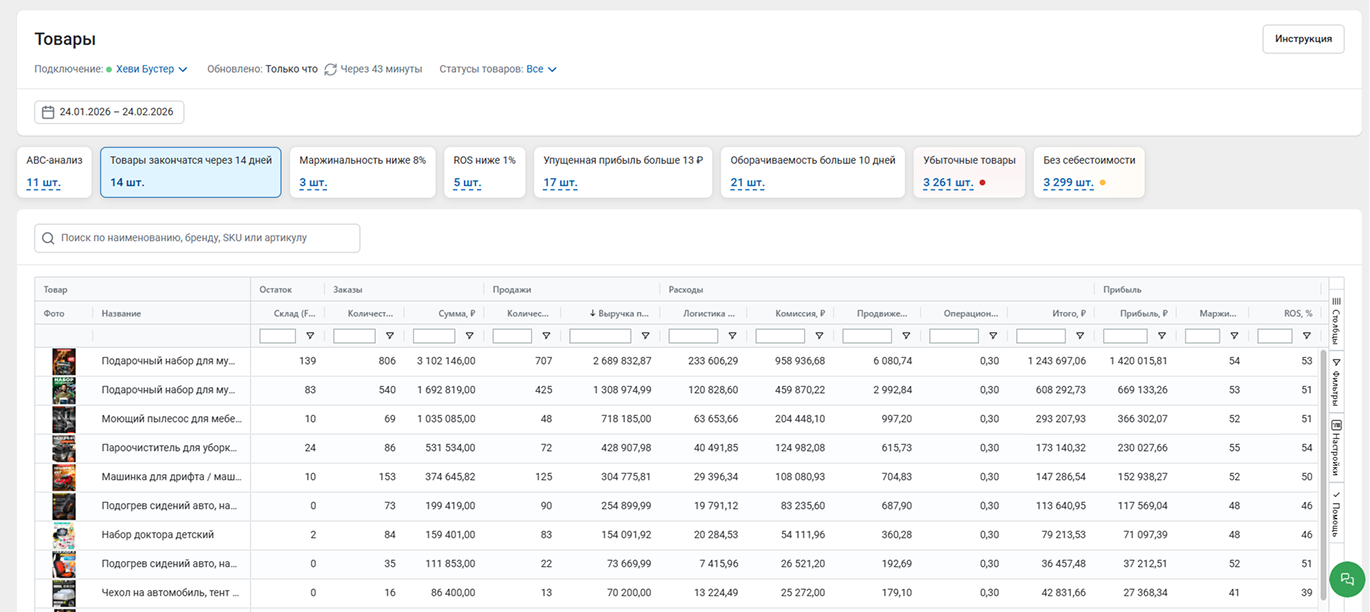This screenshot has height=612, width=1370.
Task: Switch to the ABC-анализ card
Action: [54, 172]
